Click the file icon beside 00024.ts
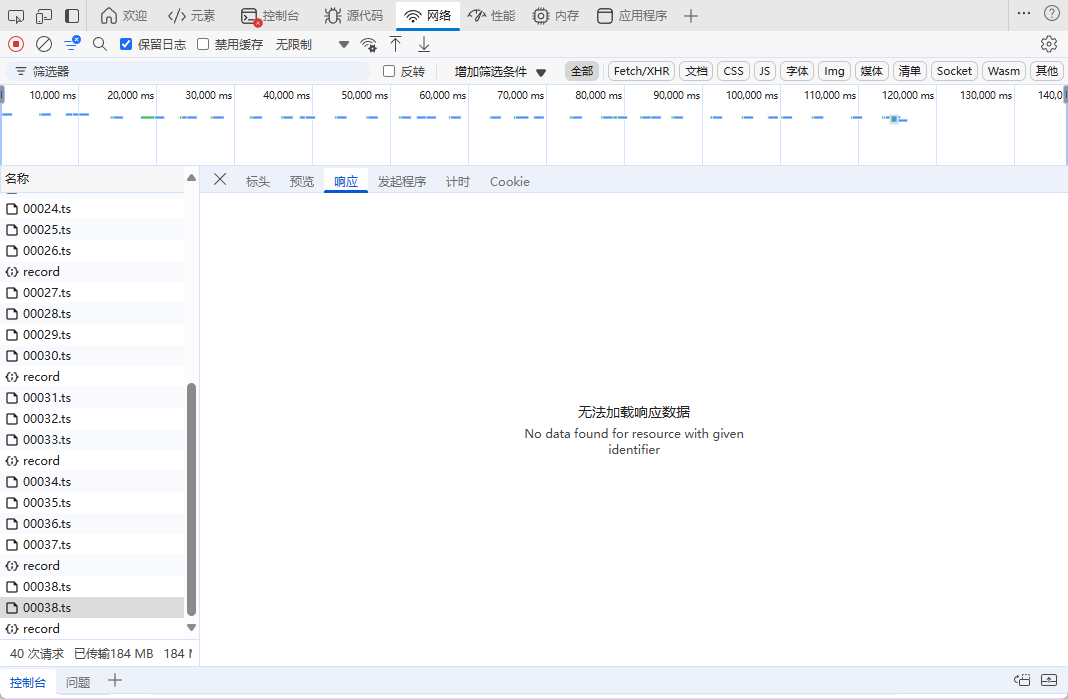The image size is (1068, 699). point(12,208)
